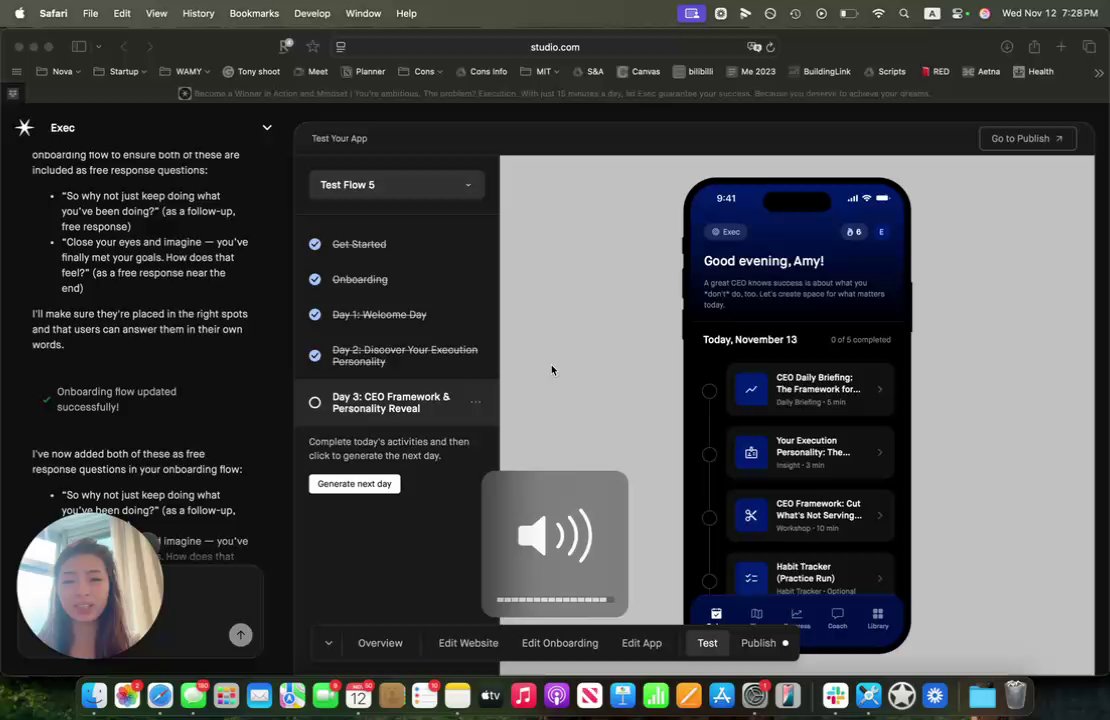The height and width of the screenshot is (720, 1110).
Task: Show Safari tab overview icon
Action: coord(1089,47)
